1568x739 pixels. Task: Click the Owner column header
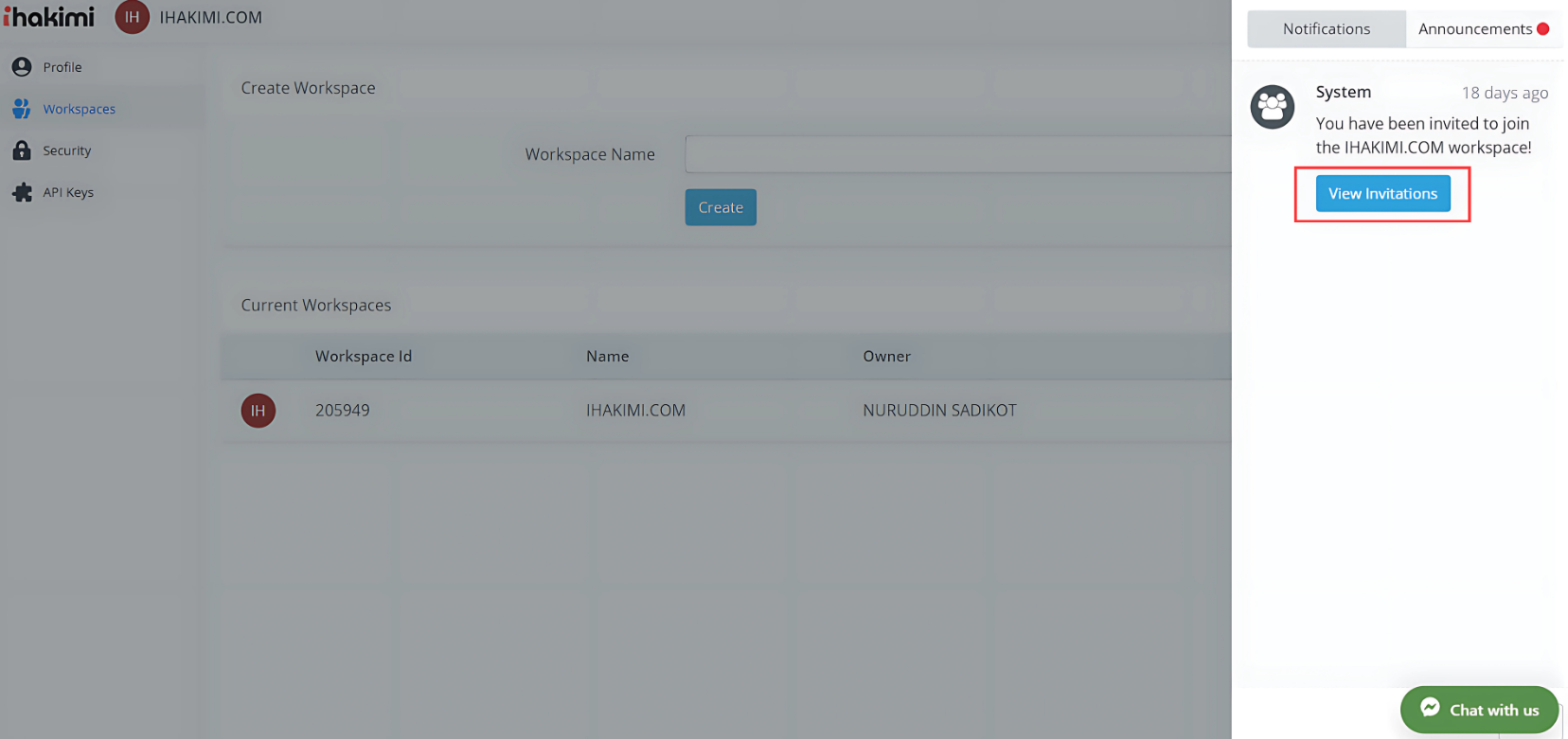[x=886, y=357]
